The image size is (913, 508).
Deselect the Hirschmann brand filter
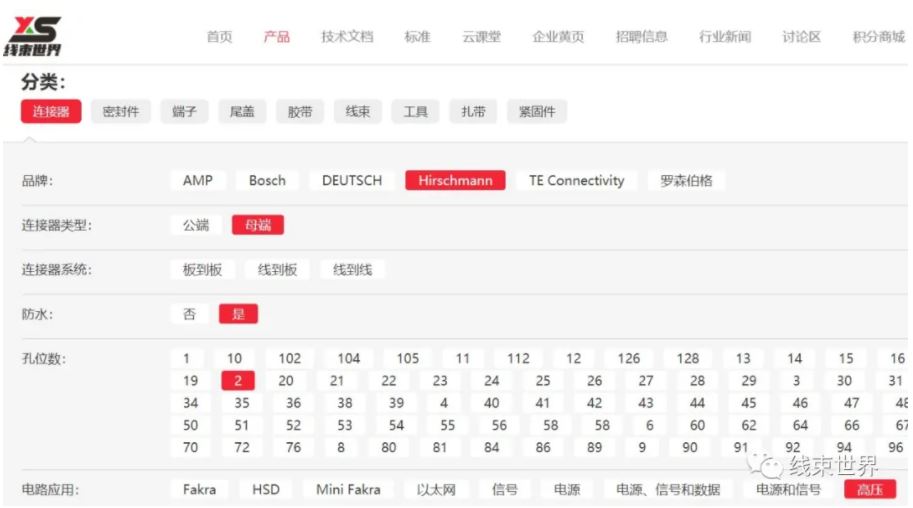(455, 181)
